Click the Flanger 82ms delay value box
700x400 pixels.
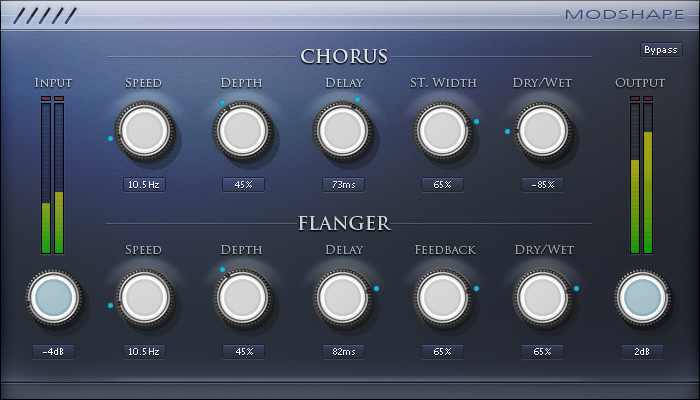tap(343, 352)
